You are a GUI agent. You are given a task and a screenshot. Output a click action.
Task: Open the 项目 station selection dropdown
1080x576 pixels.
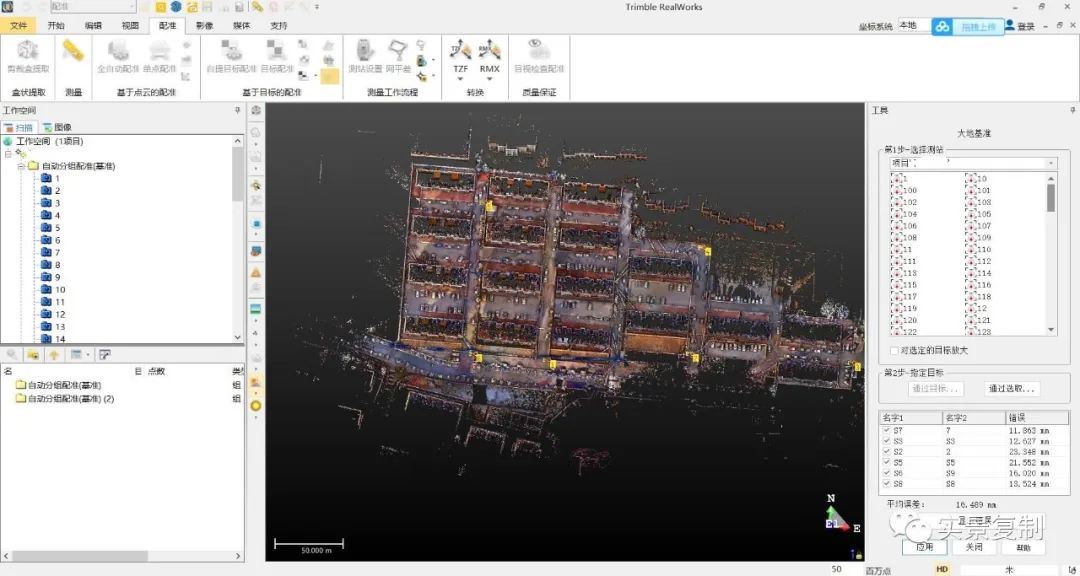click(1051, 163)
